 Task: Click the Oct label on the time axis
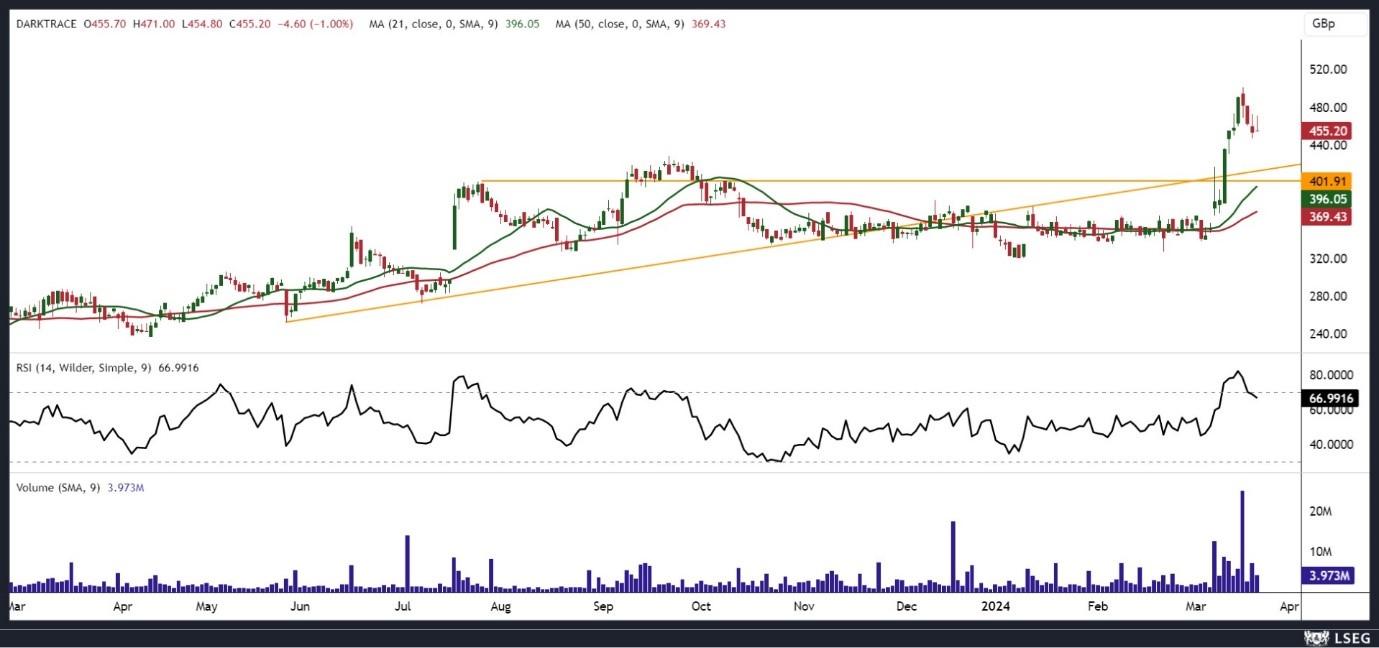(x=701, y=606)
